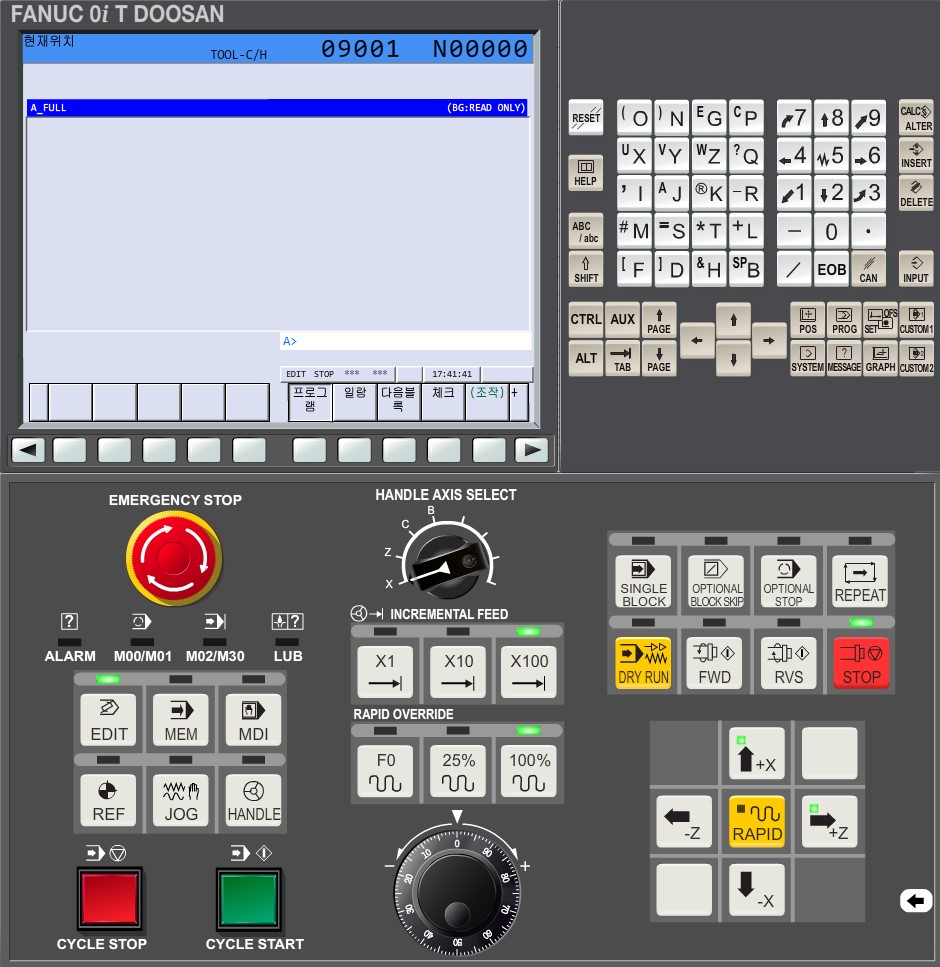Set incremental feed to X100
940x967 pixels.
[x=529, y=672]
